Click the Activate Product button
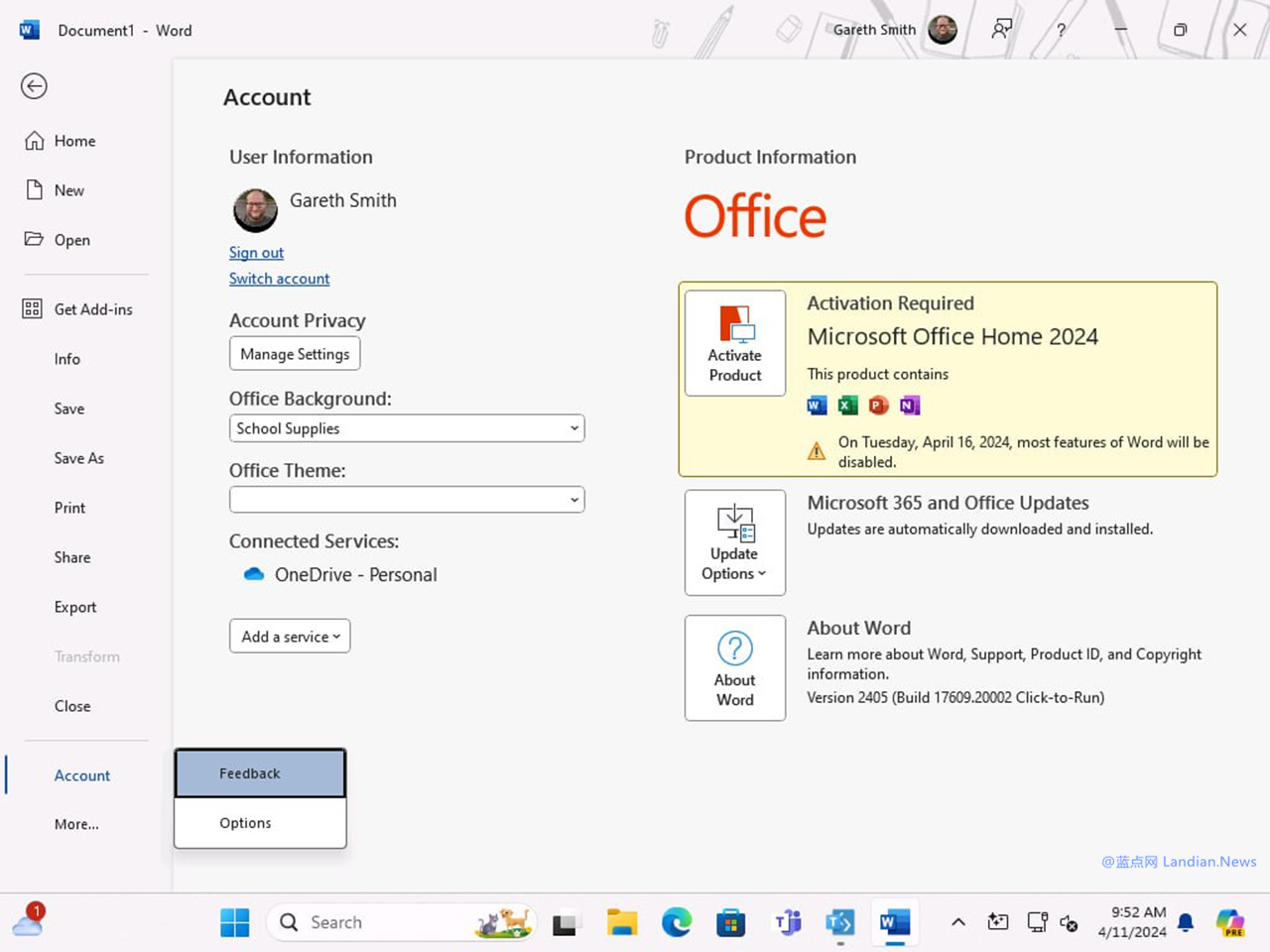The width and height of the screenshot is (1270, 952). pos(735,343)
